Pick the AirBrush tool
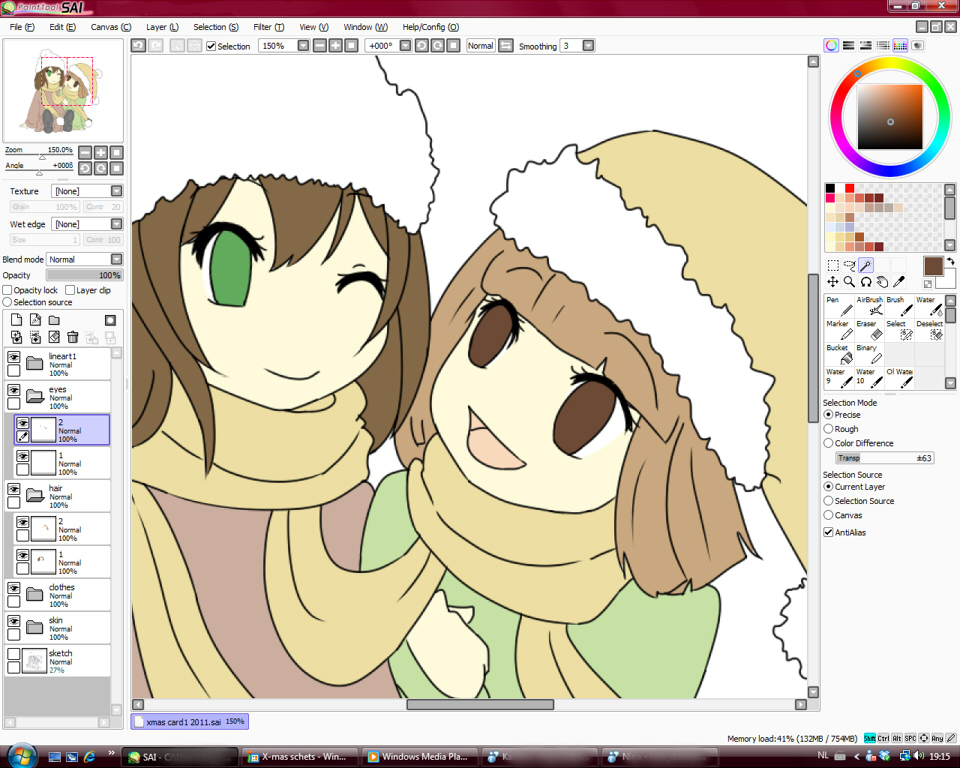The height and width of the screenshot is (768, 960). point(868,306)
